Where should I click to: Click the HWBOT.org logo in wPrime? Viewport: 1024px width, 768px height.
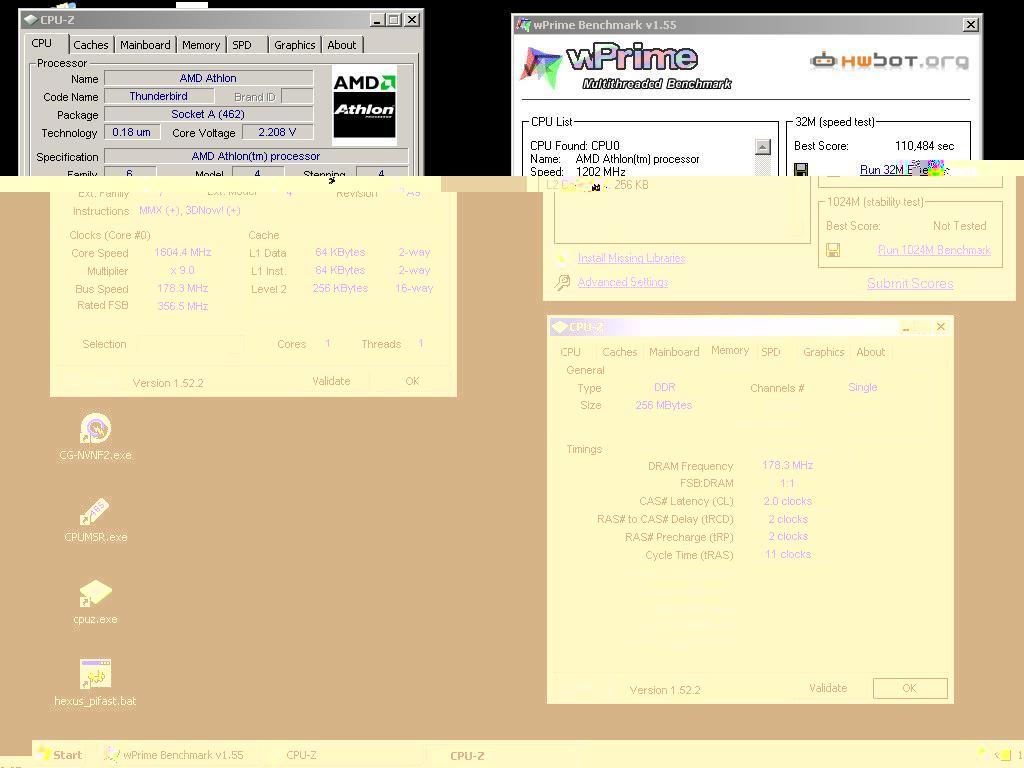point(889,61)
